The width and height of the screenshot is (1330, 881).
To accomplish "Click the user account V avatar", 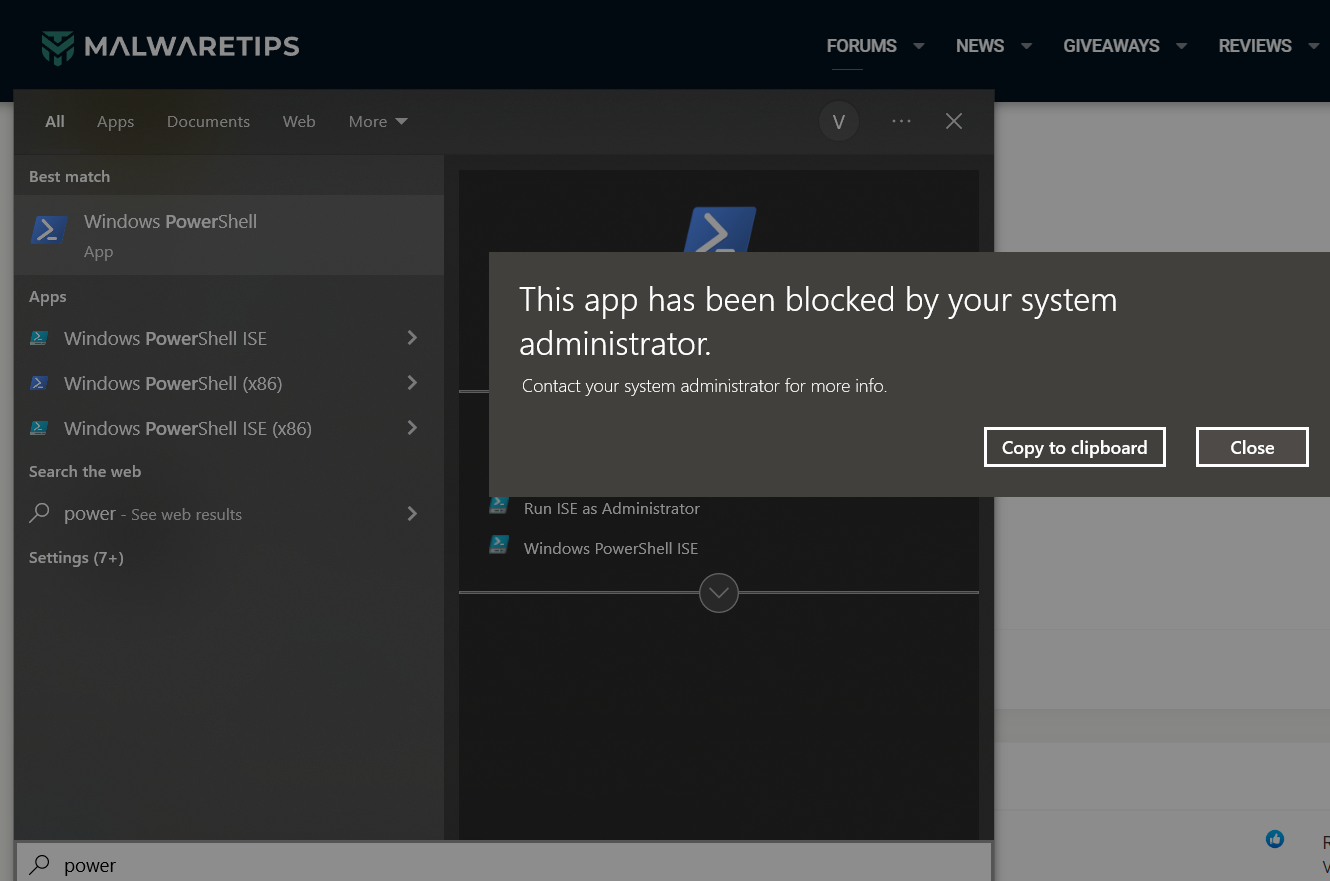I will tap(839, 122).
